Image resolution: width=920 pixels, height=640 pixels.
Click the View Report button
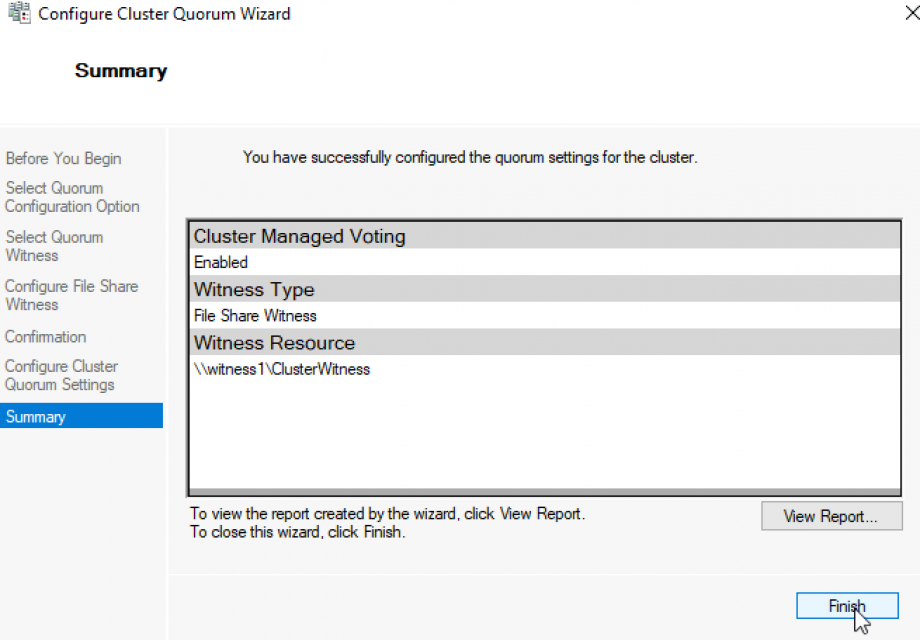831,516
